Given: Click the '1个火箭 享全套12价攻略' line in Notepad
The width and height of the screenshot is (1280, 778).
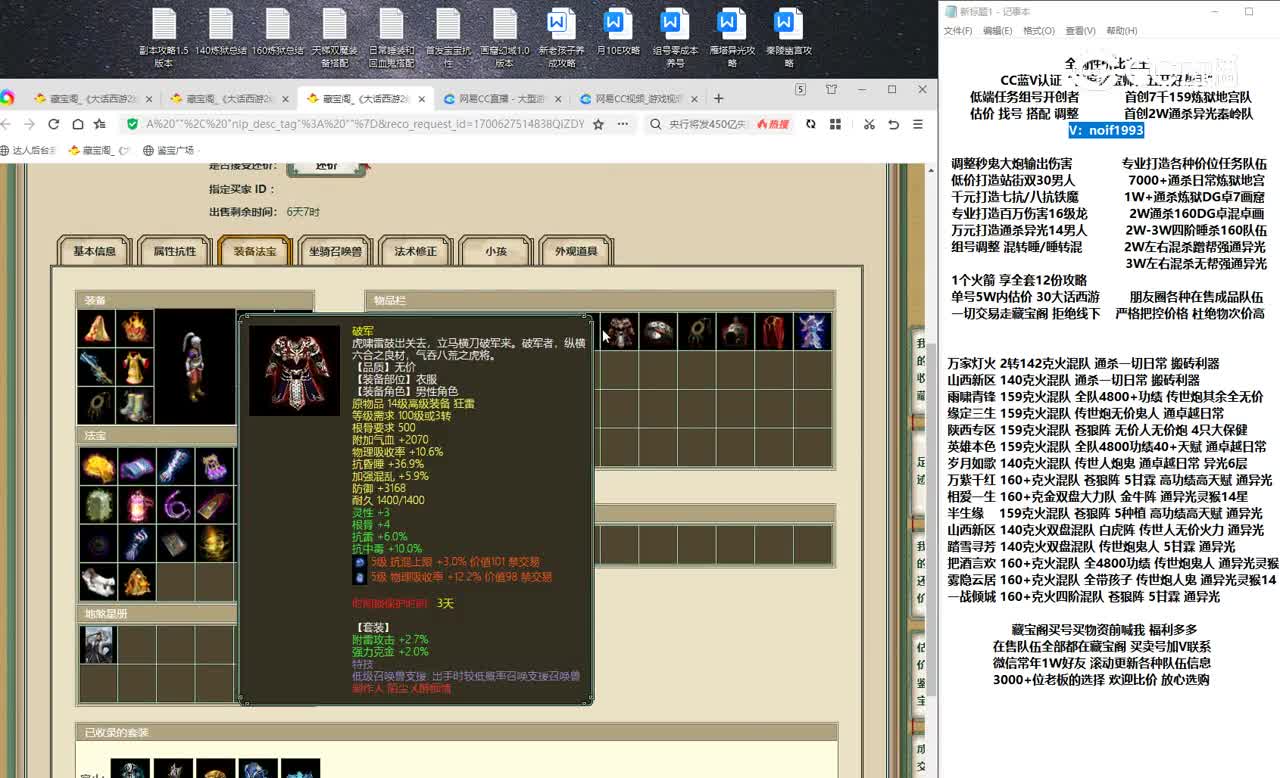Looking at the screenshot, I should click(1019, 280).
